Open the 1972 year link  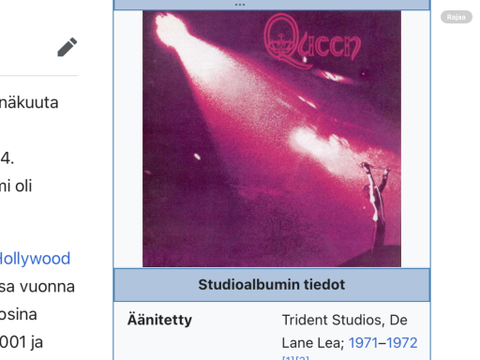[402, 343]
